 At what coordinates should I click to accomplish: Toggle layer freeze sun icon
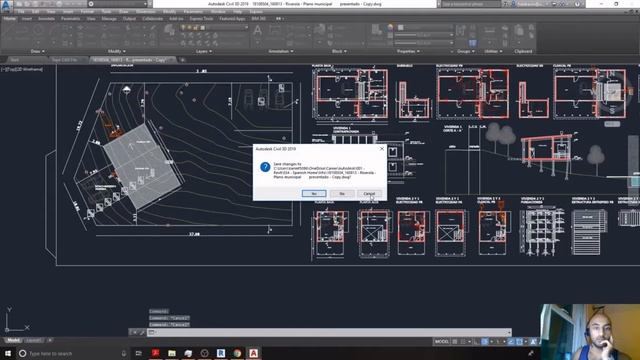189,28
